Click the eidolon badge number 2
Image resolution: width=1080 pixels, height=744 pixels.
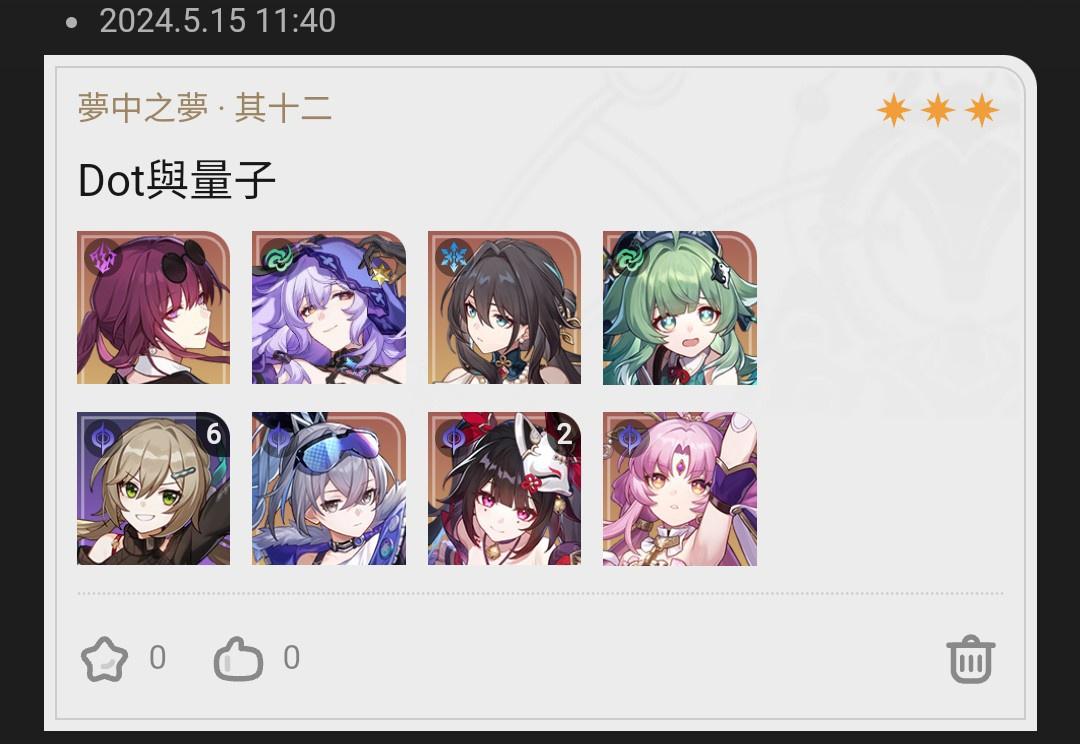(x=563, y=434)
